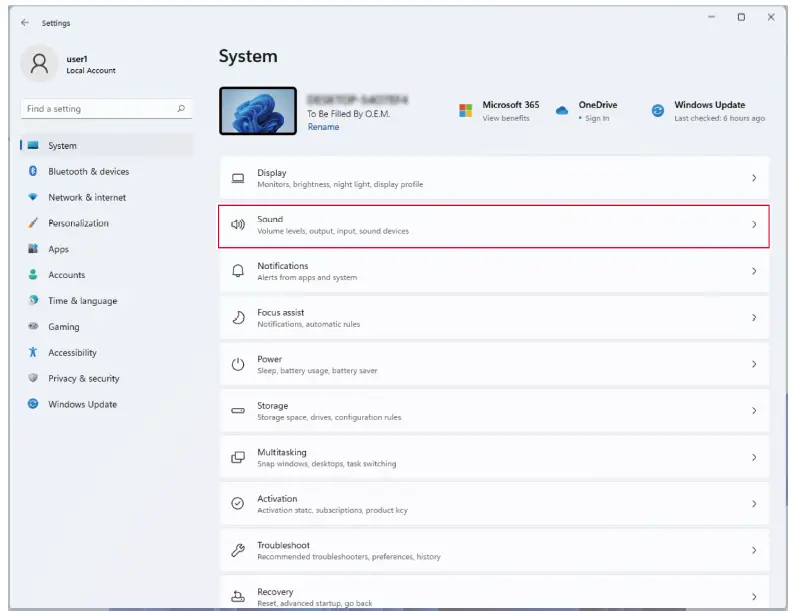Click the Microsoft 365 logo icon
The height and width of the screenshot is (611, 791).
465,111
